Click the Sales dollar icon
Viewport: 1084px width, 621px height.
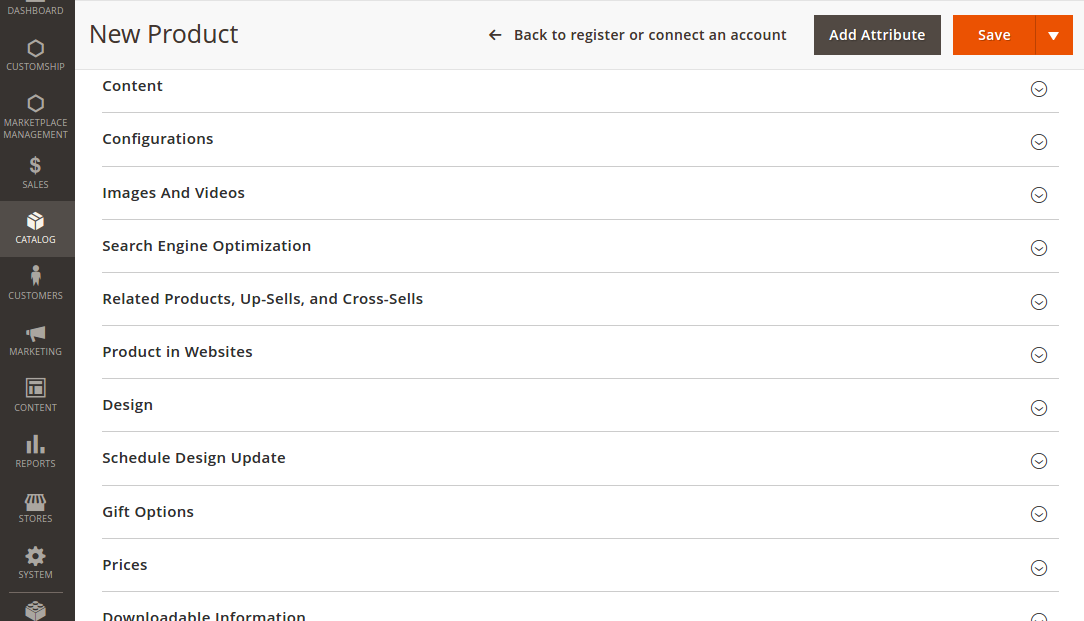tap(36, 166)
